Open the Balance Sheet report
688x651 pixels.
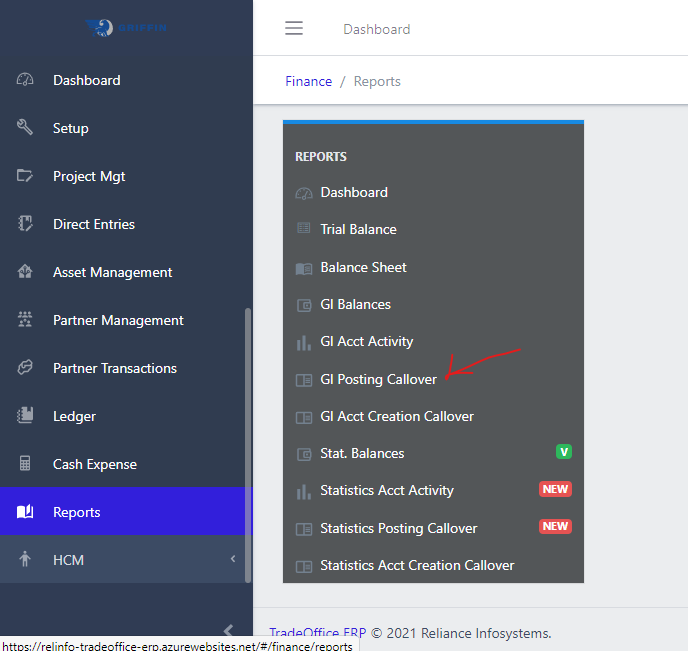(x=363, y=267)
